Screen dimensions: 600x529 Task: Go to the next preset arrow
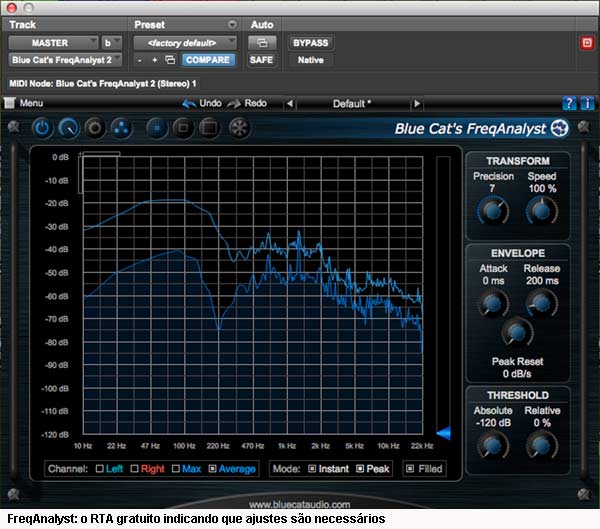(417, 104)
